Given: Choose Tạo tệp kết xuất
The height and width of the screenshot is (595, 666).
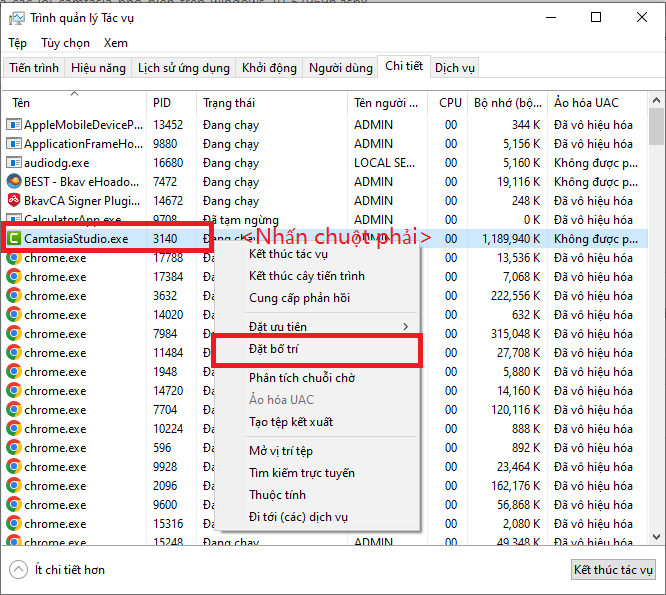Looking at the screenshot, I should pos(318,422).
